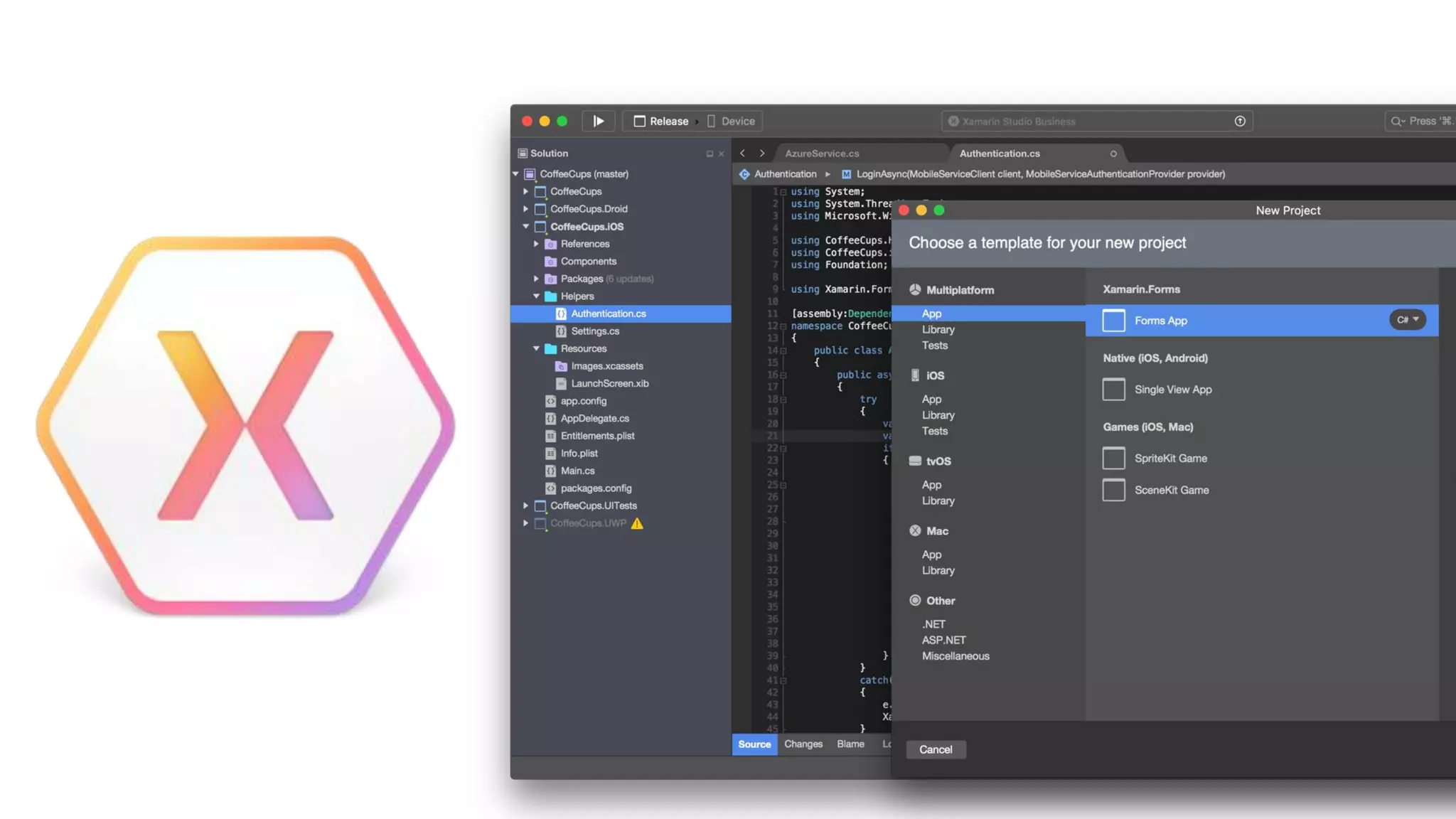
Task: Click the Forms App template icon
Action: point(1113,321)
